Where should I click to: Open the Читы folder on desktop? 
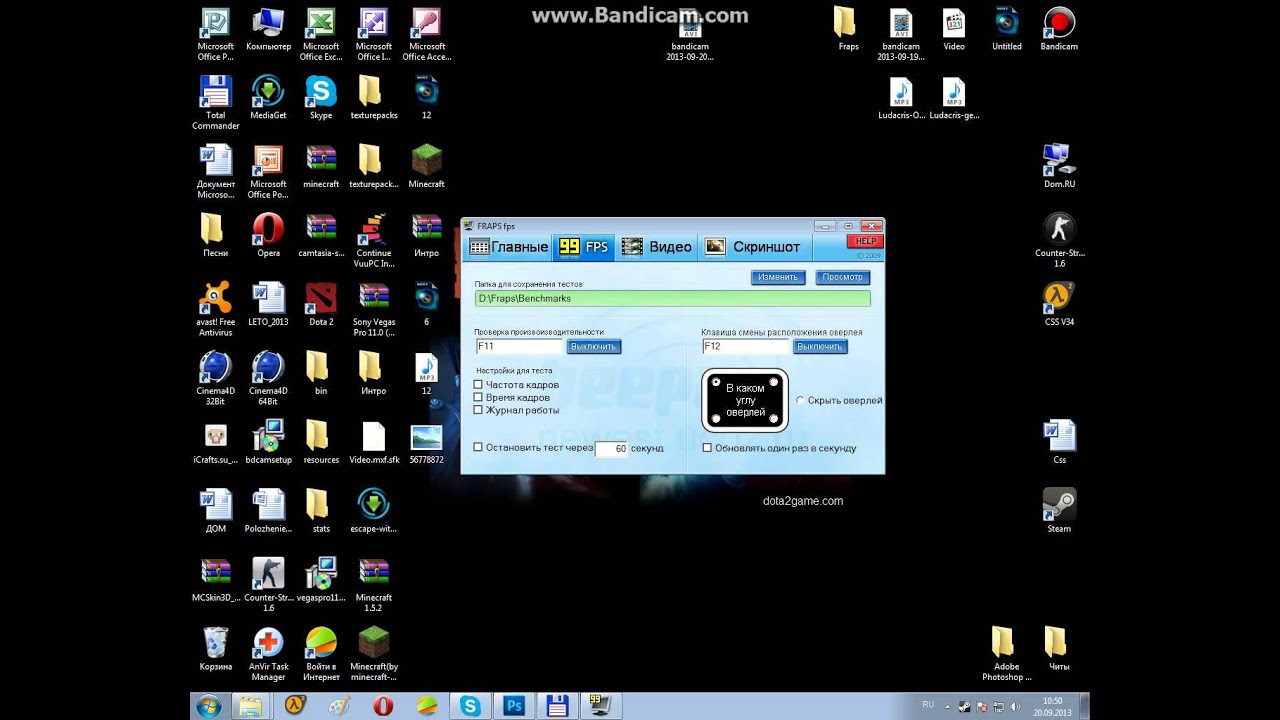[x=1059, y=649]
